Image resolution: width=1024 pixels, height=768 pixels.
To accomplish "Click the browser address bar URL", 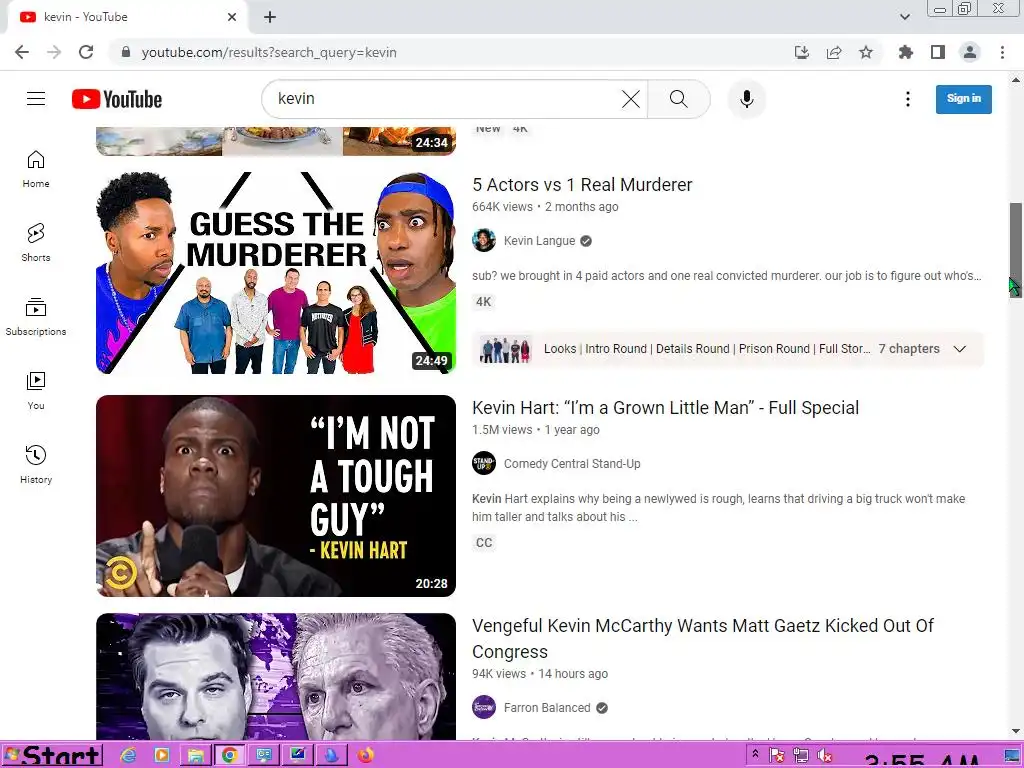I will pyautogui.click(x=268, y=52).
